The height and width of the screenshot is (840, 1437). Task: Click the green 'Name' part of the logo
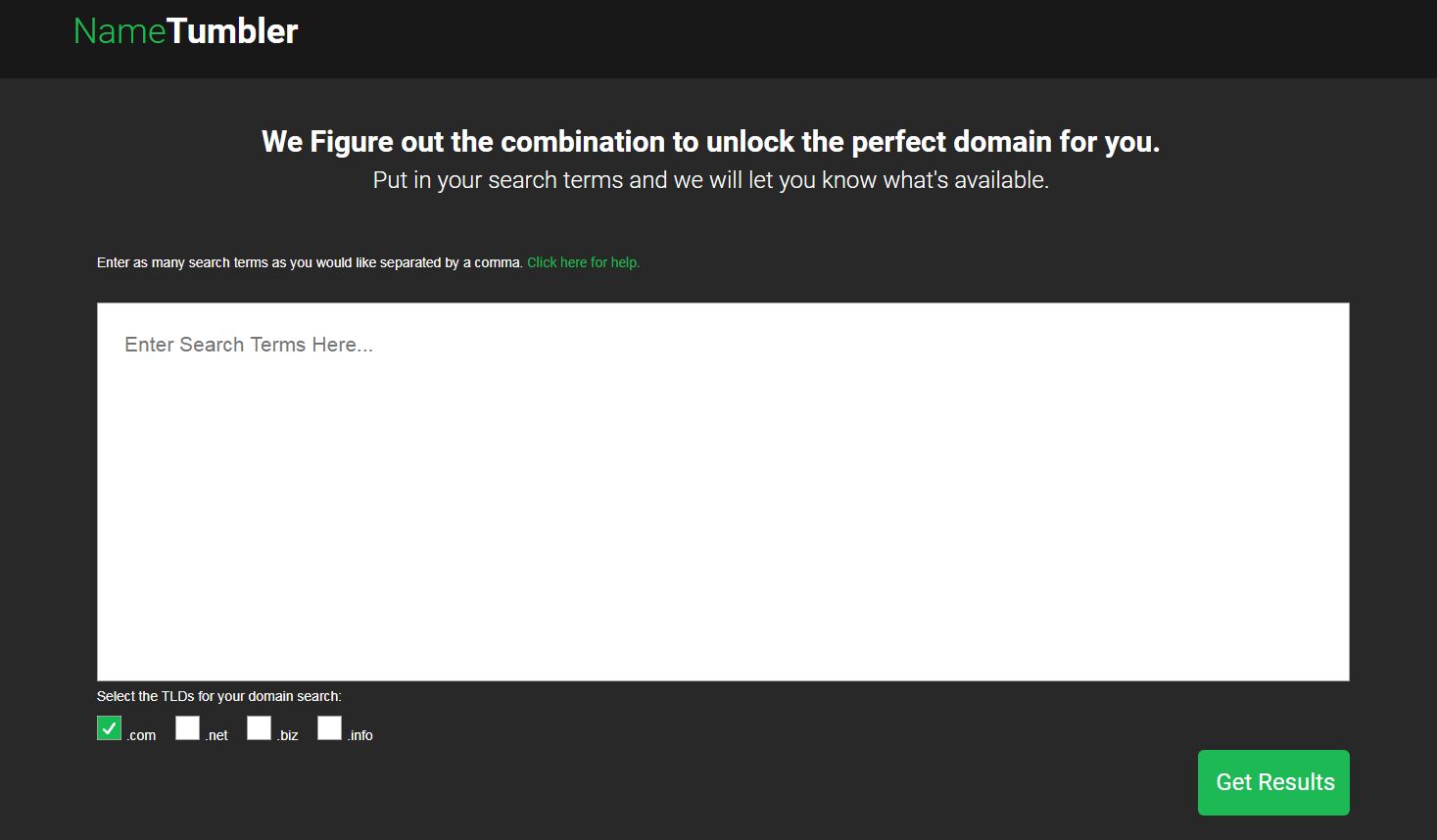pos(120,31)
